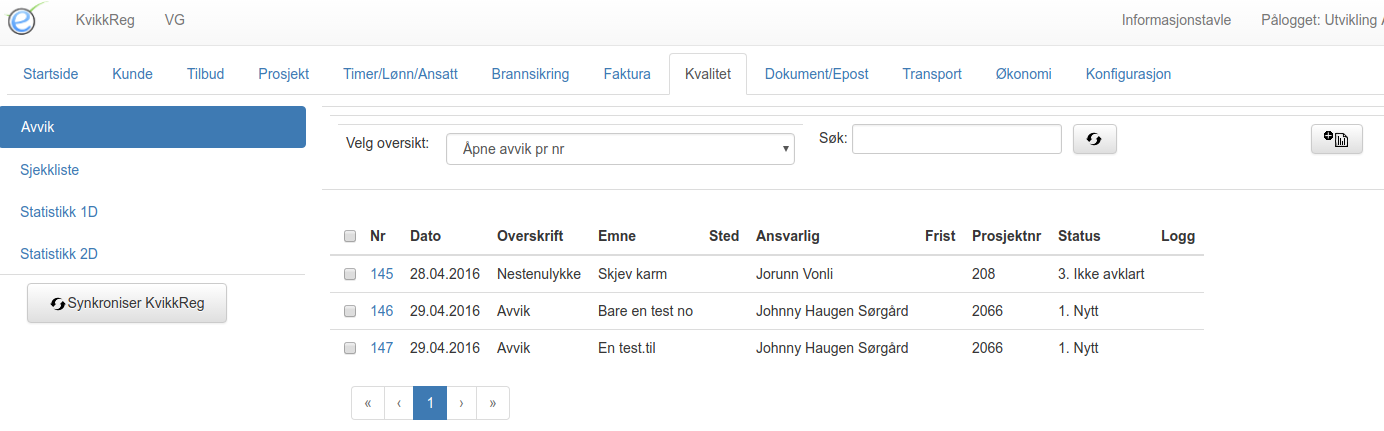The width and height of the screenshot is (1384, 431).
Task: Select the Timer/Lønn/Ansatt tab
Action: pyautogui.click(x=400, y=74)
